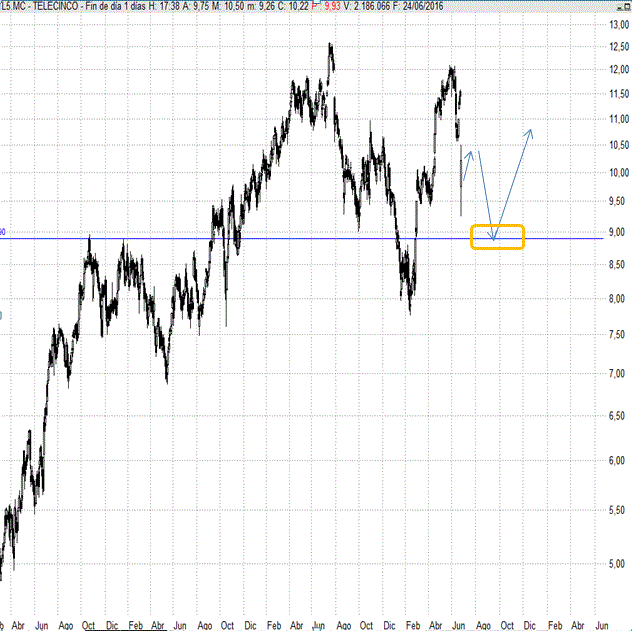The width and height of the screenshot is (632, 631).
Task: Select the 10,50 value on price axis
Action: [619, 145]
